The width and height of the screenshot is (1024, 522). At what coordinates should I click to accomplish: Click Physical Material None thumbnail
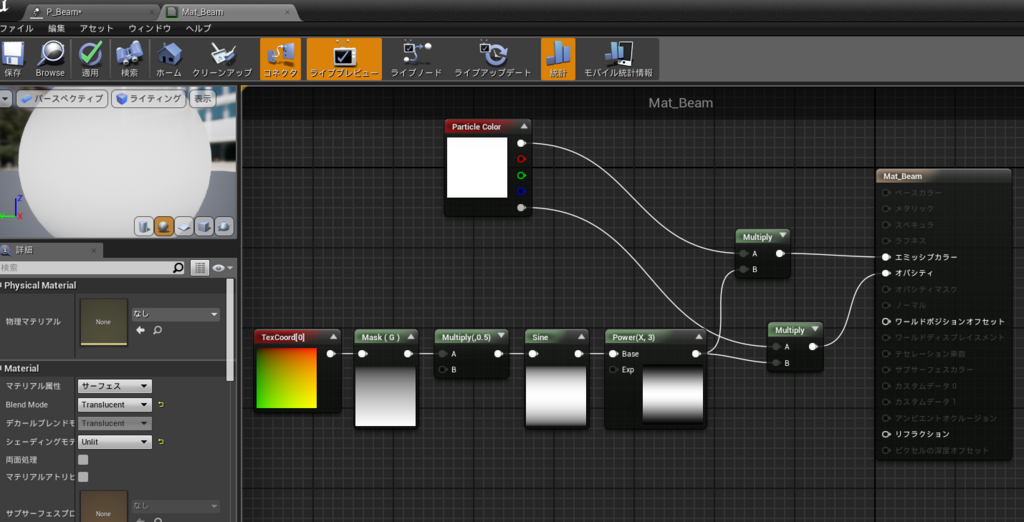[x=103, y=322]
